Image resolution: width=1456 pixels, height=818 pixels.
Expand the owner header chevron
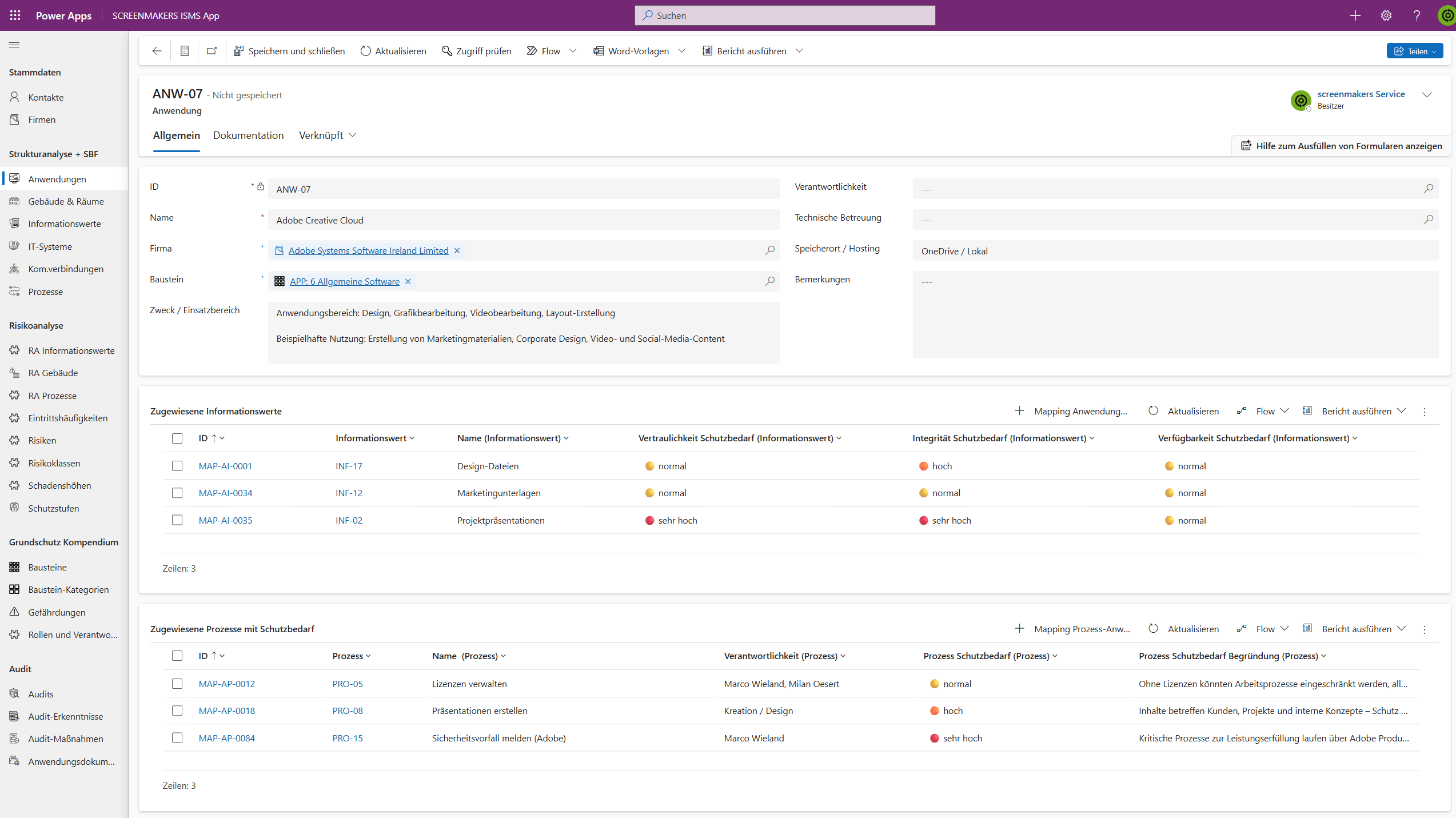pyautogui.click(x=1427, y=95)
